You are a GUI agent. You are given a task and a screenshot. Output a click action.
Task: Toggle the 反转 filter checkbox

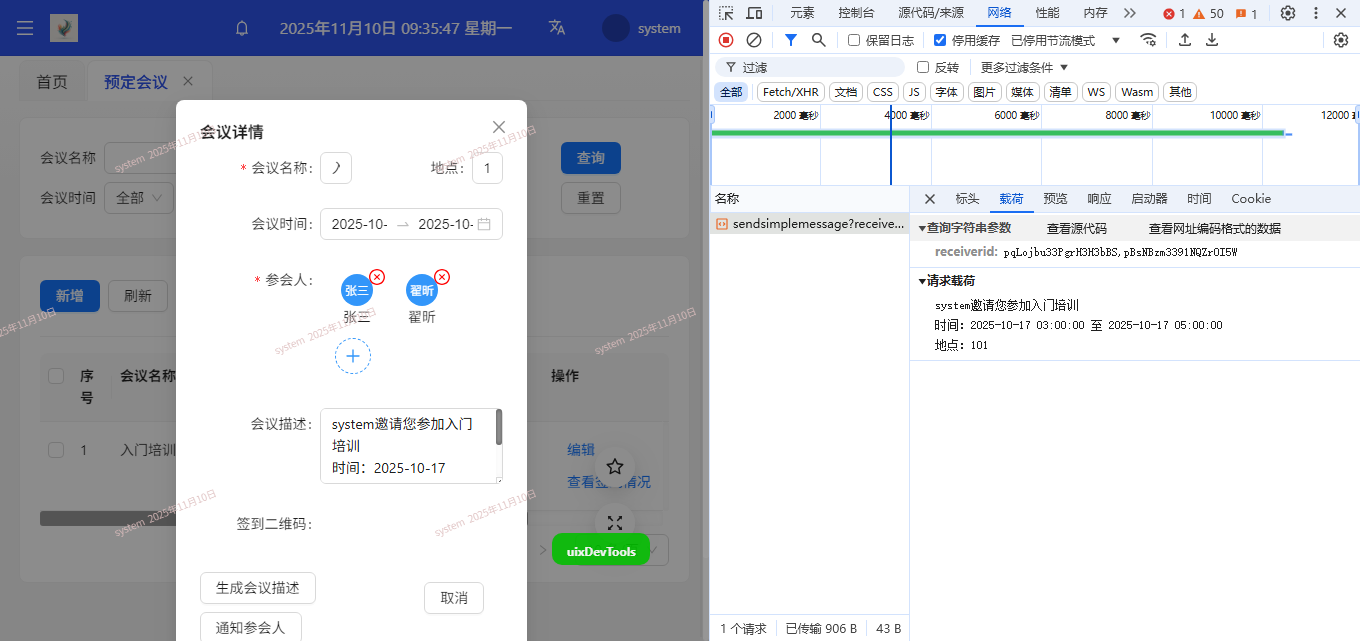[x=923, y=67]
